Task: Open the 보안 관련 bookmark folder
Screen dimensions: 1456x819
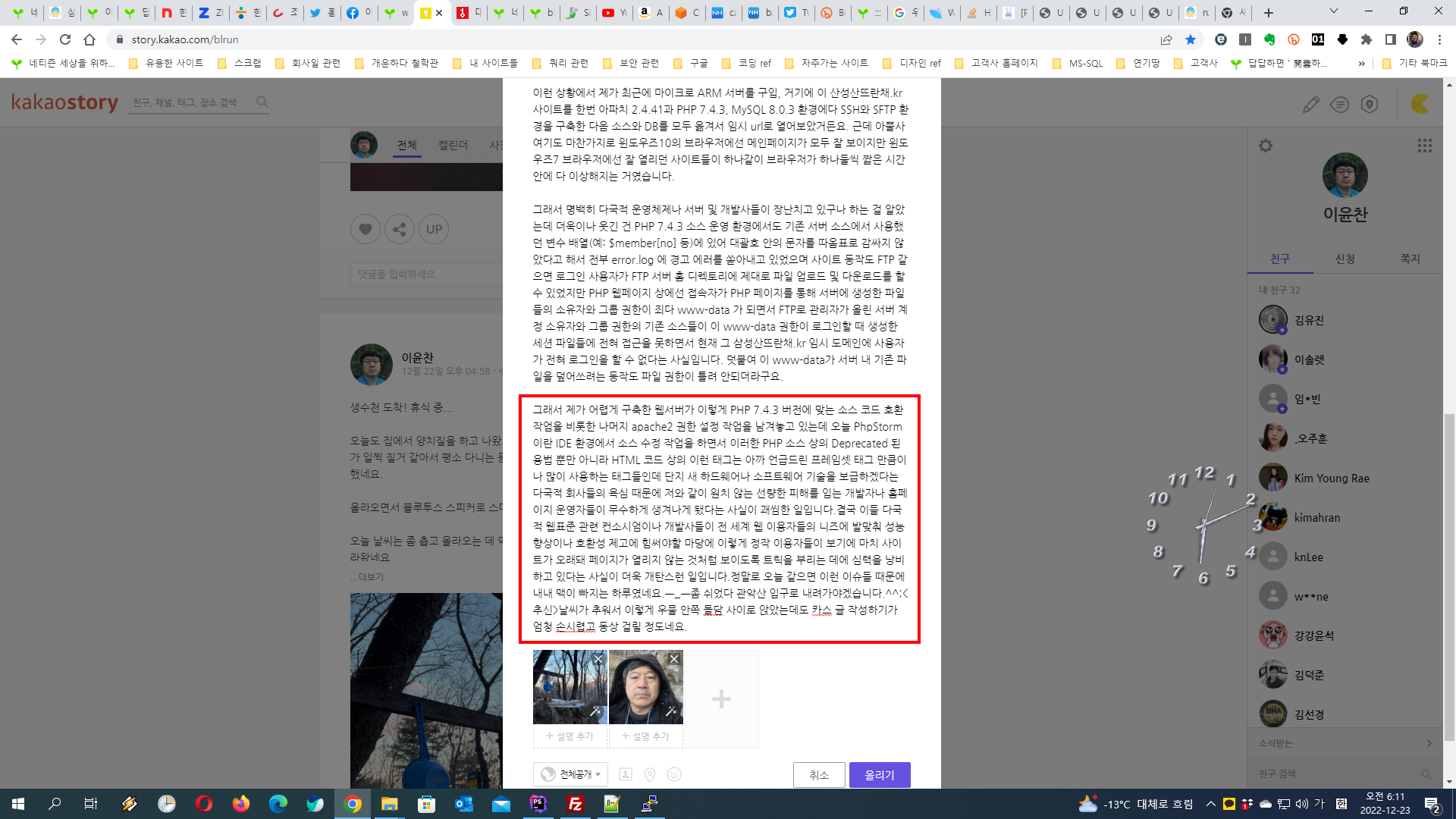Action: pos(631,63)
